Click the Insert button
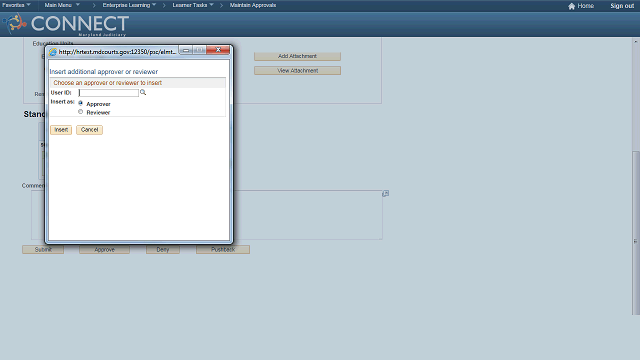The image size is (640, 360). pos(61,130)
